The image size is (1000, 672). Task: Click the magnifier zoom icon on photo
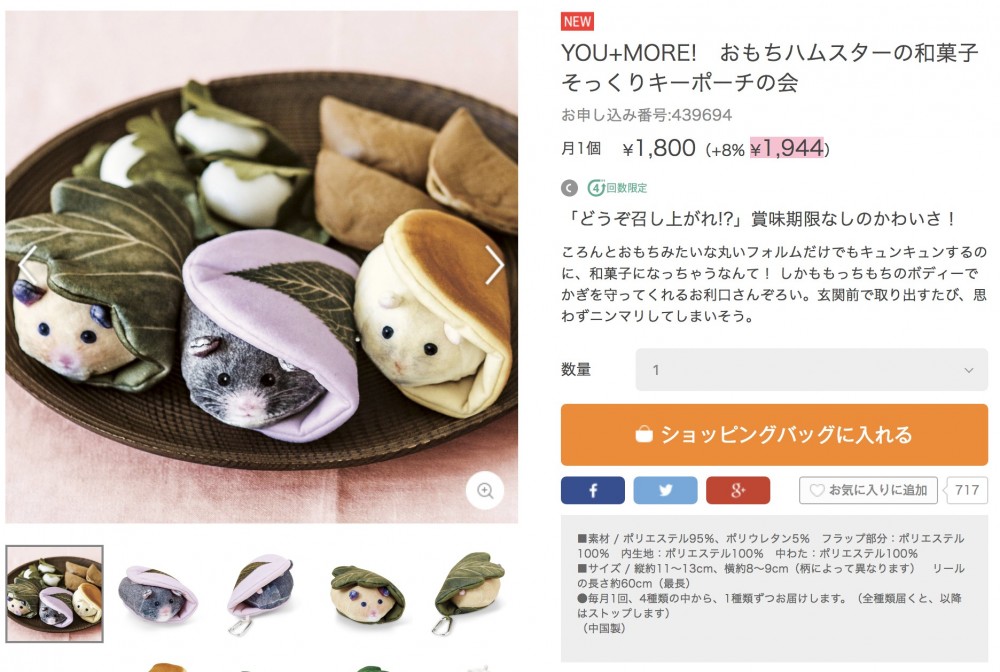[485, 490]
